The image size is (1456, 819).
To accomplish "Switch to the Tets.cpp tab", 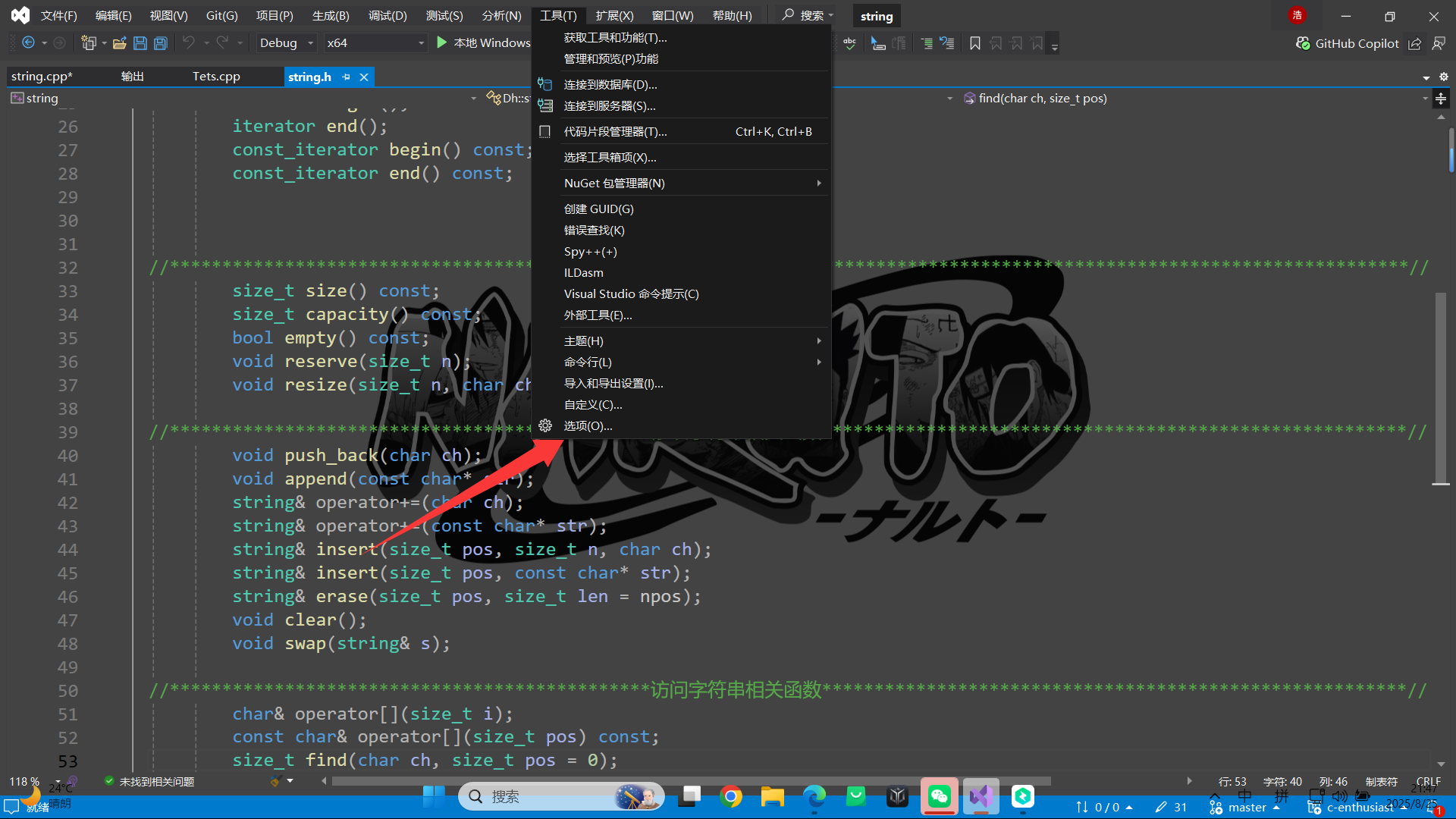I will (x=216, y=77).
